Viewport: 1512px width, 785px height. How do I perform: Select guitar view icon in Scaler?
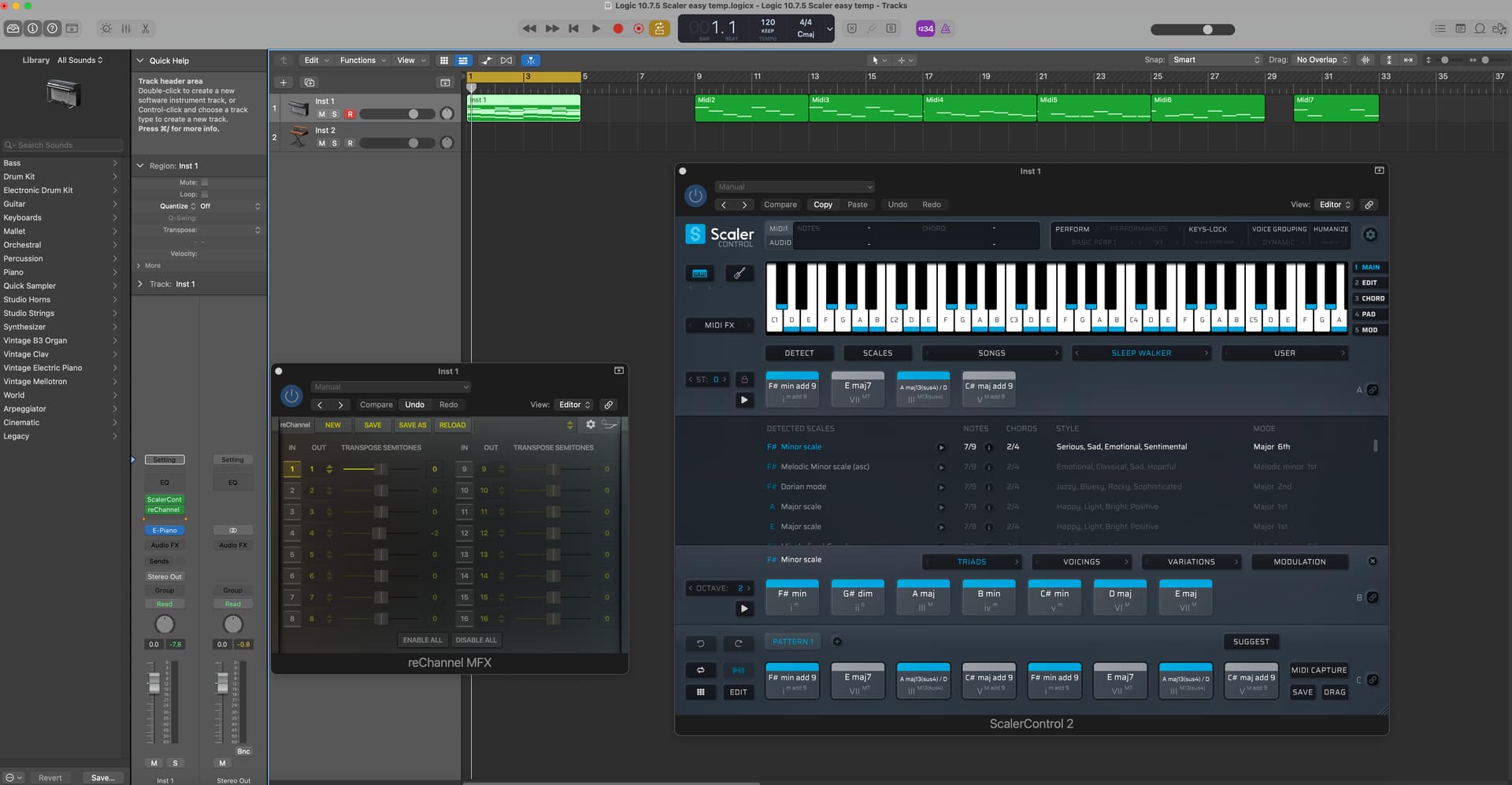point(739,273)
